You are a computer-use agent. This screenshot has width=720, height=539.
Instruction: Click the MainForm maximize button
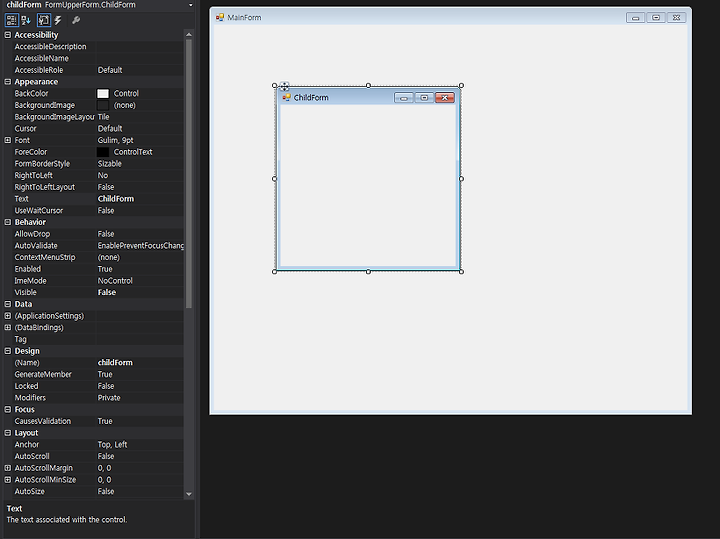[x=656, y=18]
